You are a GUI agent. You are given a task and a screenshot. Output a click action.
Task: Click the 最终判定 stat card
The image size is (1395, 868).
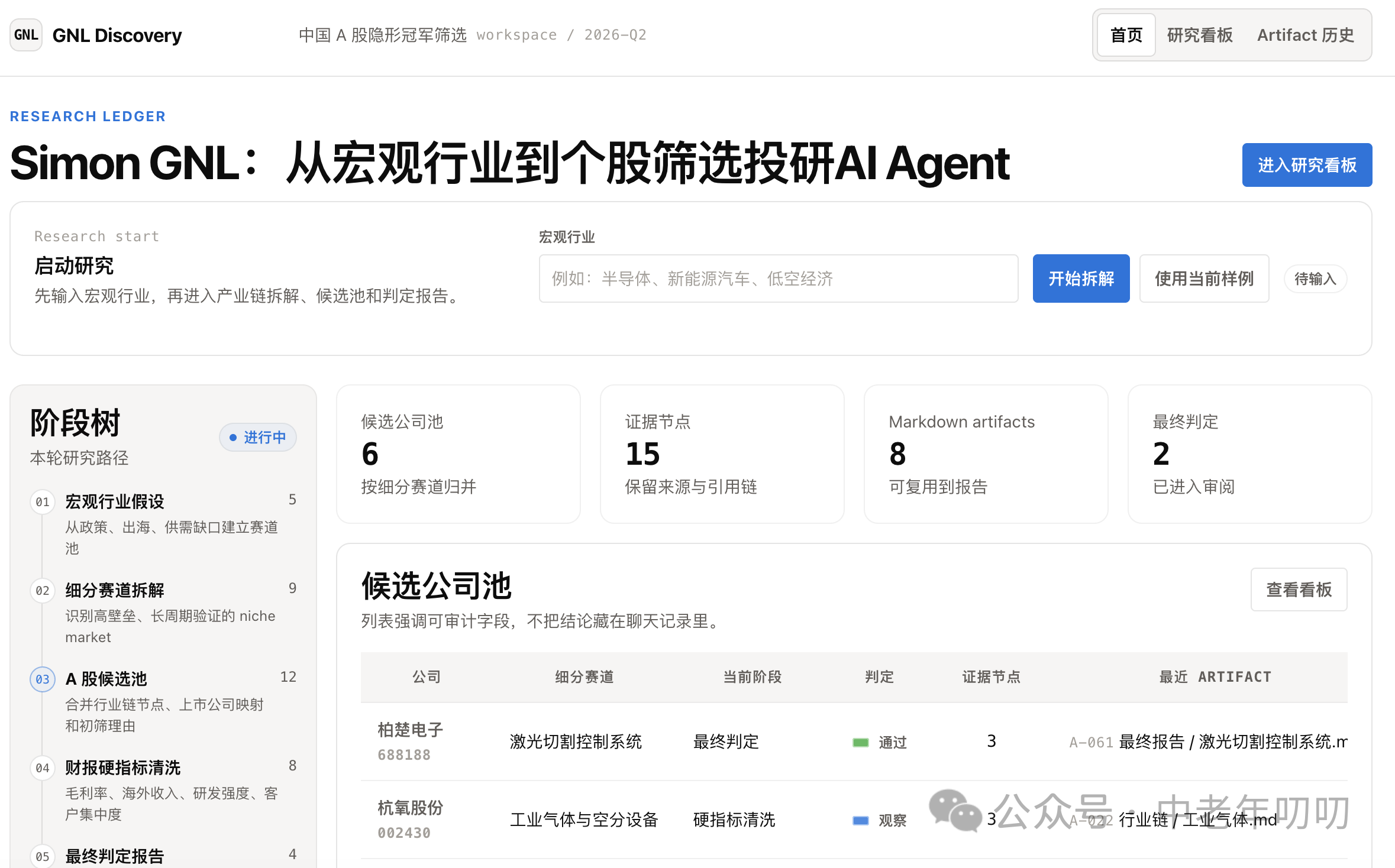[x=1250, y=454]
